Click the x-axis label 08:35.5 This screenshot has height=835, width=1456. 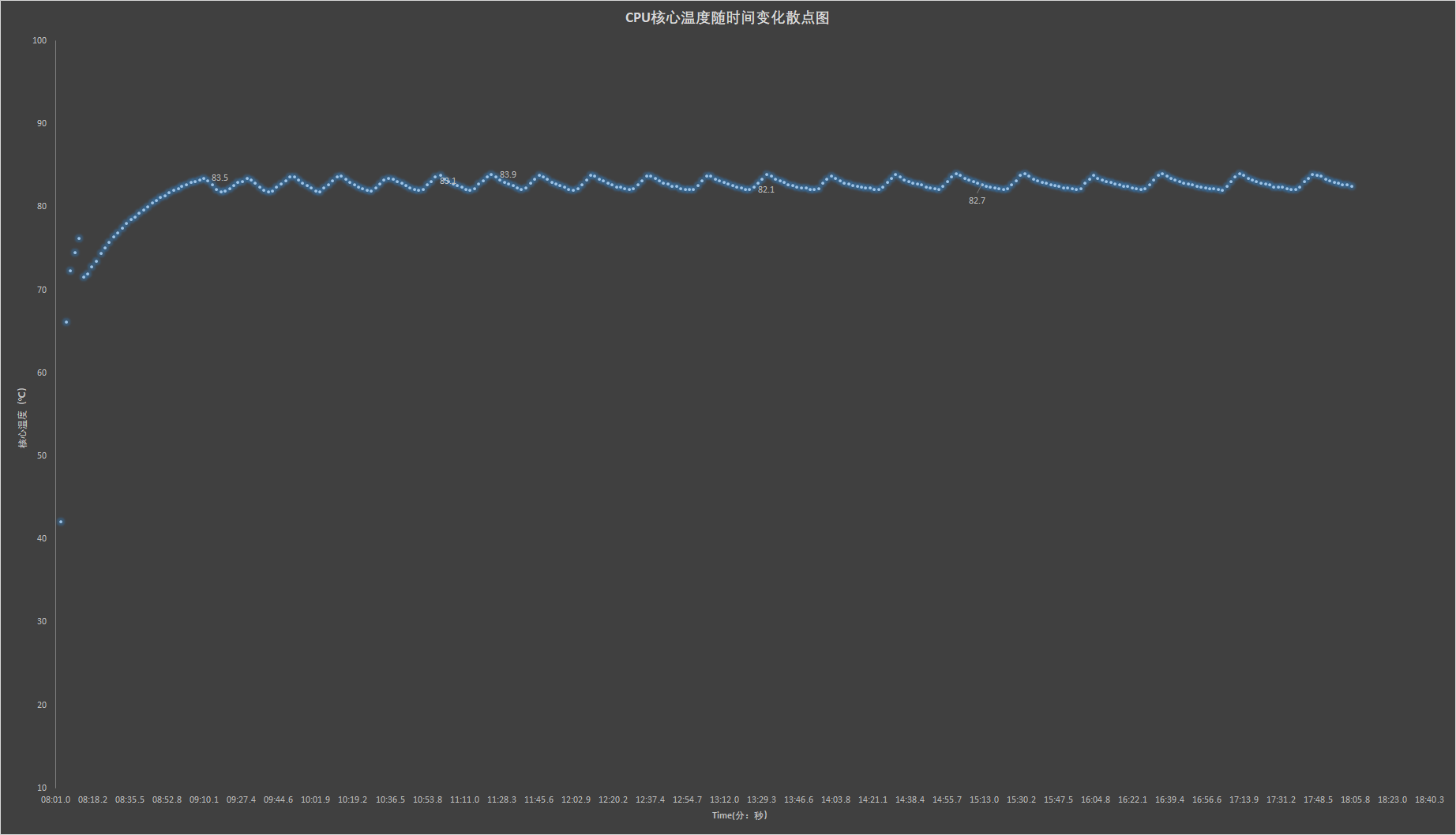tap(129, 799)
